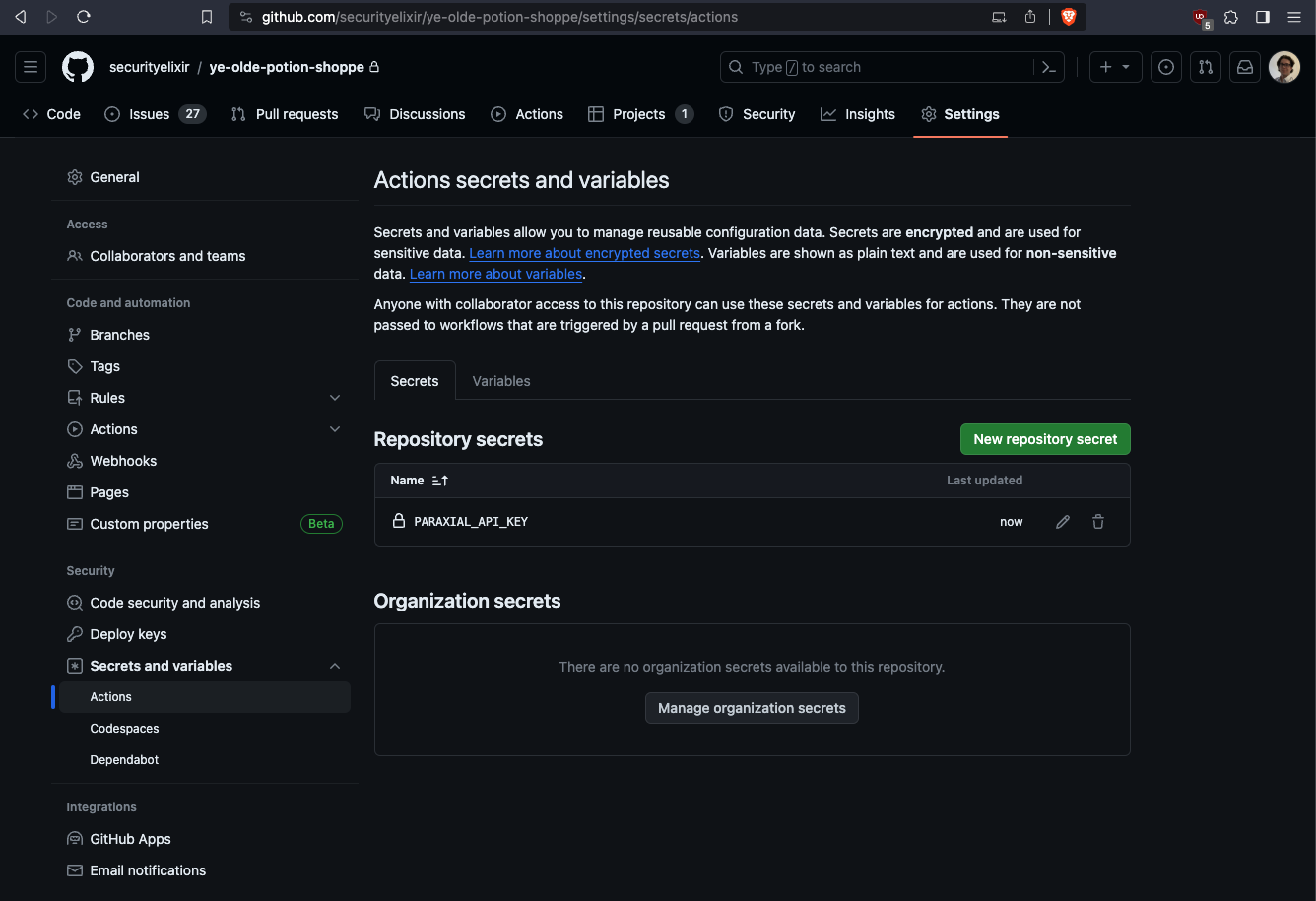The height and width of the screenshot is (901, 1316).
Task: Click the GitHub octocat logo
Action: [77, 66]
